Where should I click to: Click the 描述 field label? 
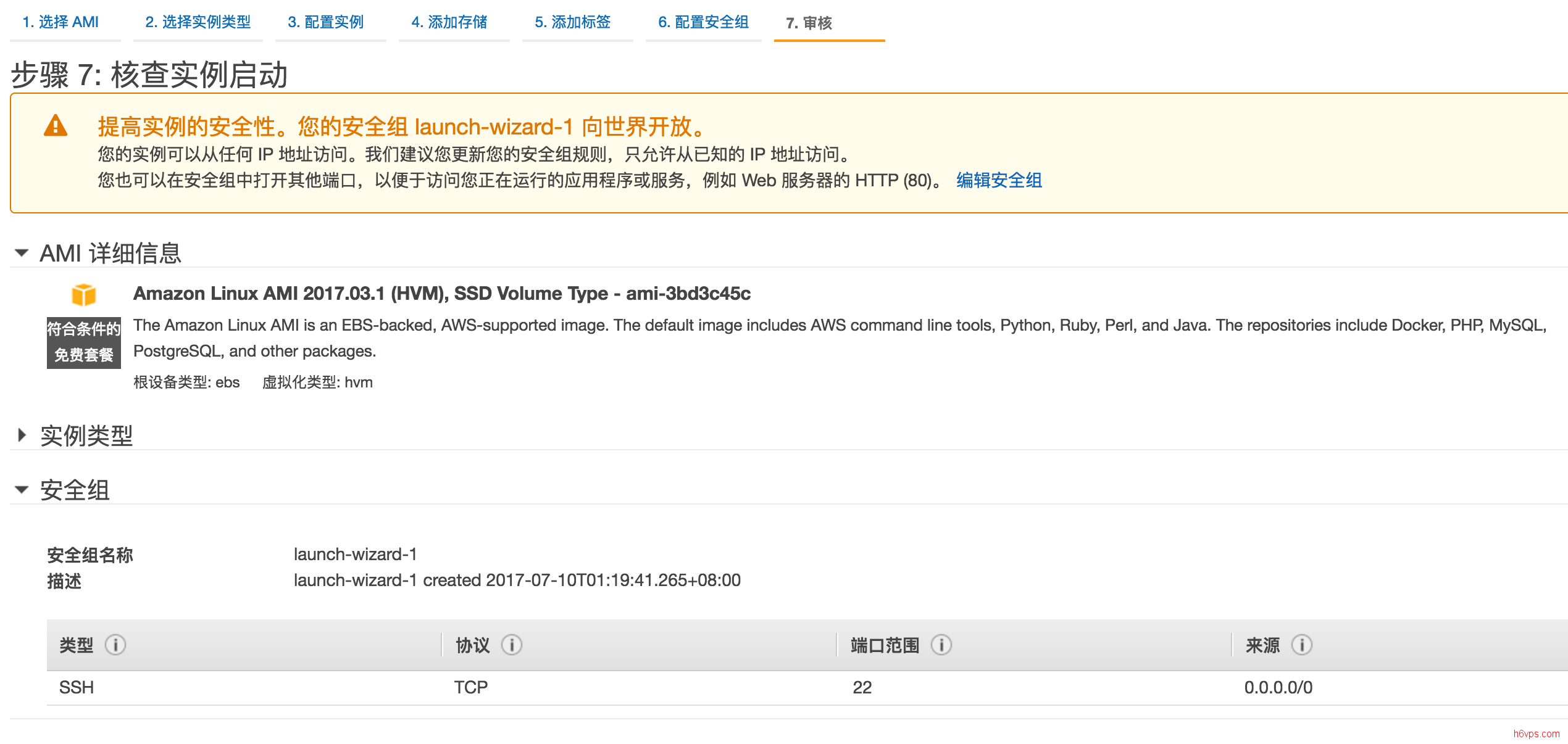[x=64, y=581]
